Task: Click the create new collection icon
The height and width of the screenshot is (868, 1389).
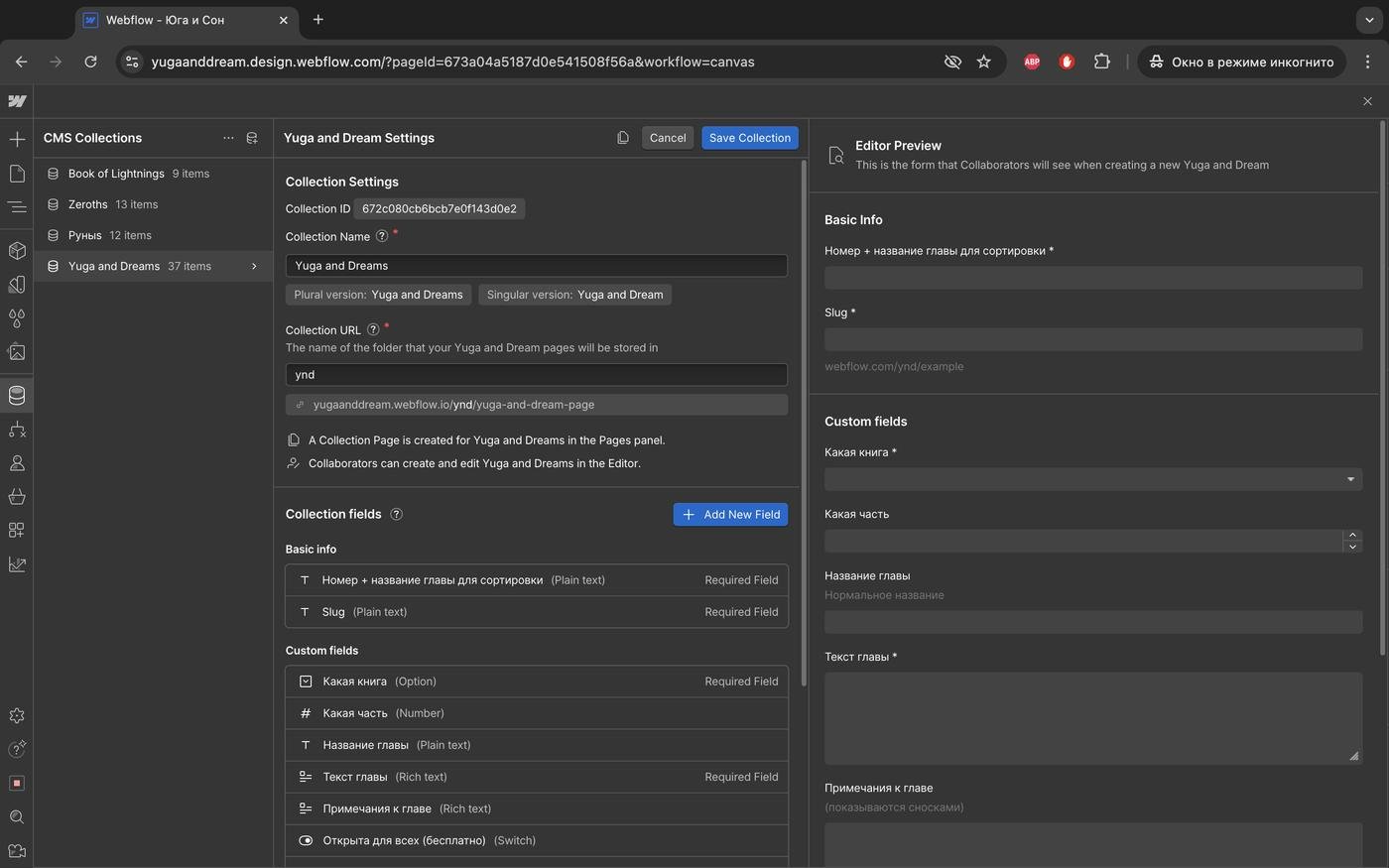Action: pos(252,138)
